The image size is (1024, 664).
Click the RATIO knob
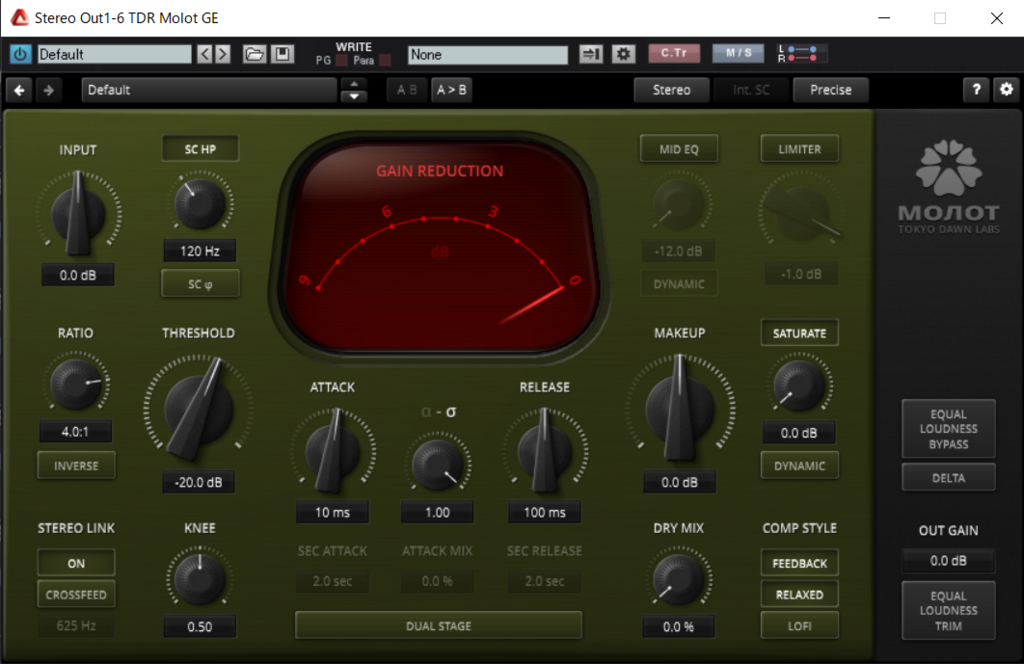pyautogui.click(x=76, y=383)
